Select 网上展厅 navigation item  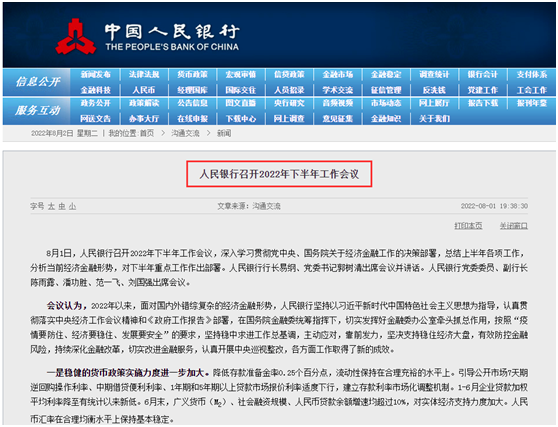(x=435, y=103)
